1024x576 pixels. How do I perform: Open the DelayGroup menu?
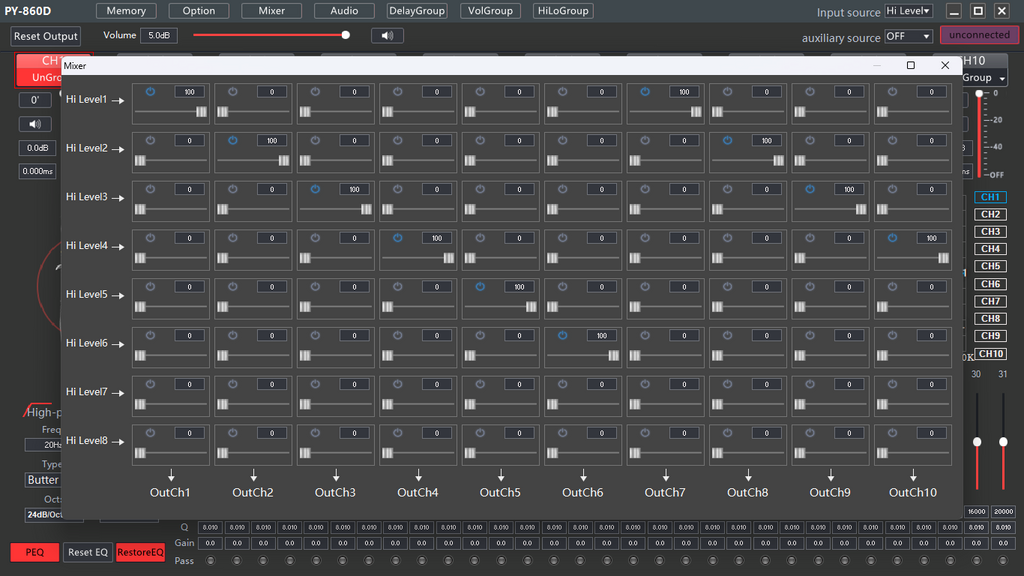point(417,11)
